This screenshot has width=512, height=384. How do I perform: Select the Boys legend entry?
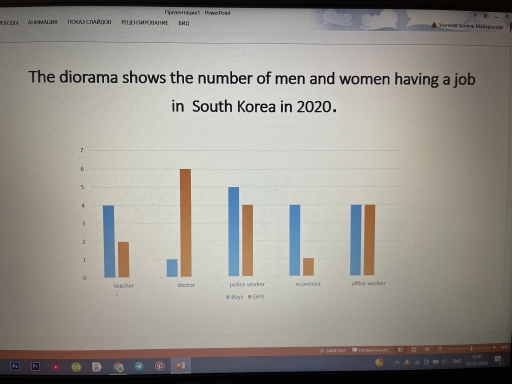pos(235,297)
